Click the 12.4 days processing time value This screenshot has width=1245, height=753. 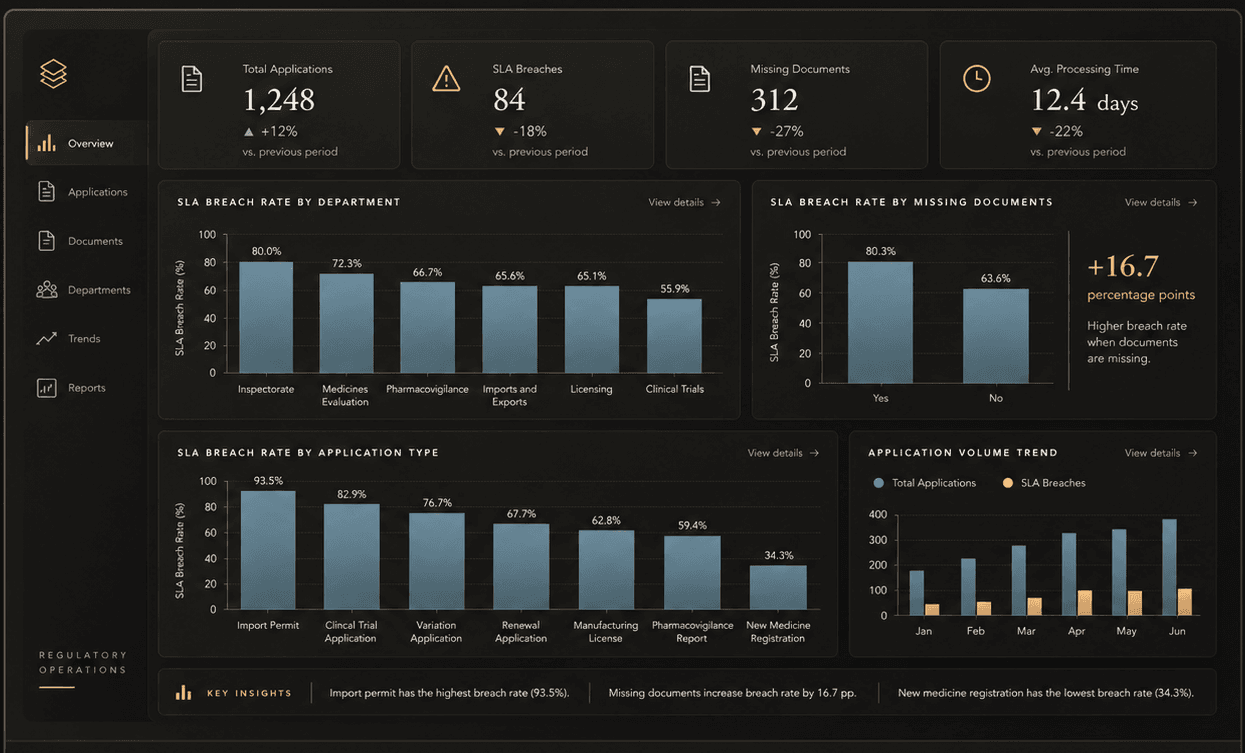(x=1084, y=100)
